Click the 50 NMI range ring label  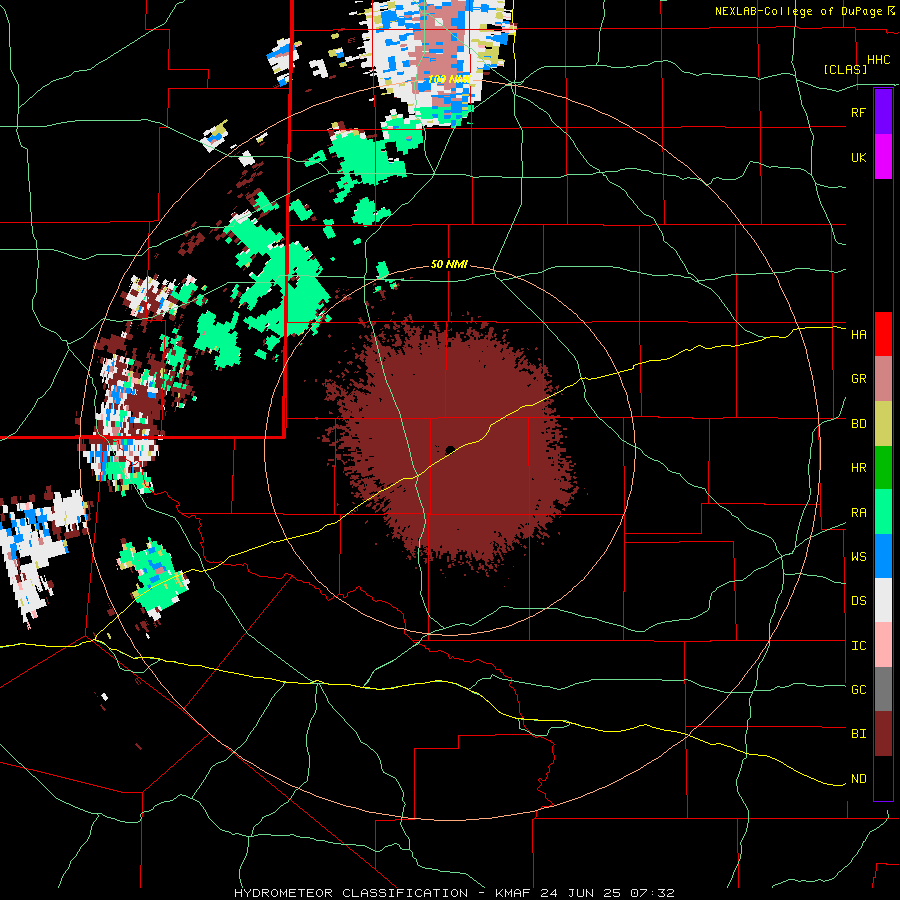pyautogui.click(x=449, y=264)
